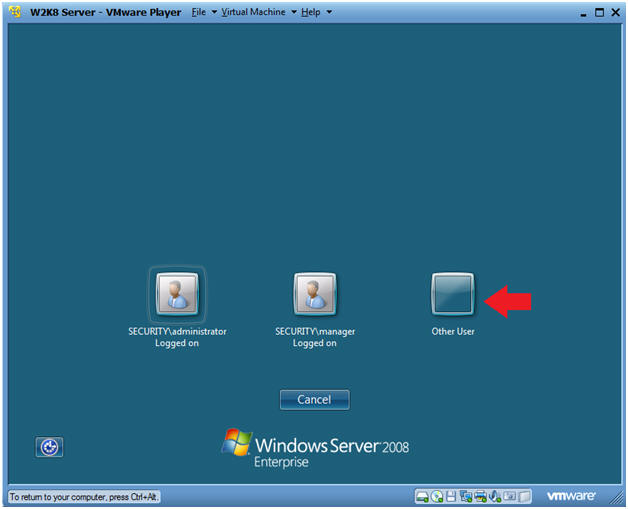Image resolution: width=628 pixels, height=509 pixels.
Task: Expand the Help menu dropdown arrow
Action: (329, 12)
